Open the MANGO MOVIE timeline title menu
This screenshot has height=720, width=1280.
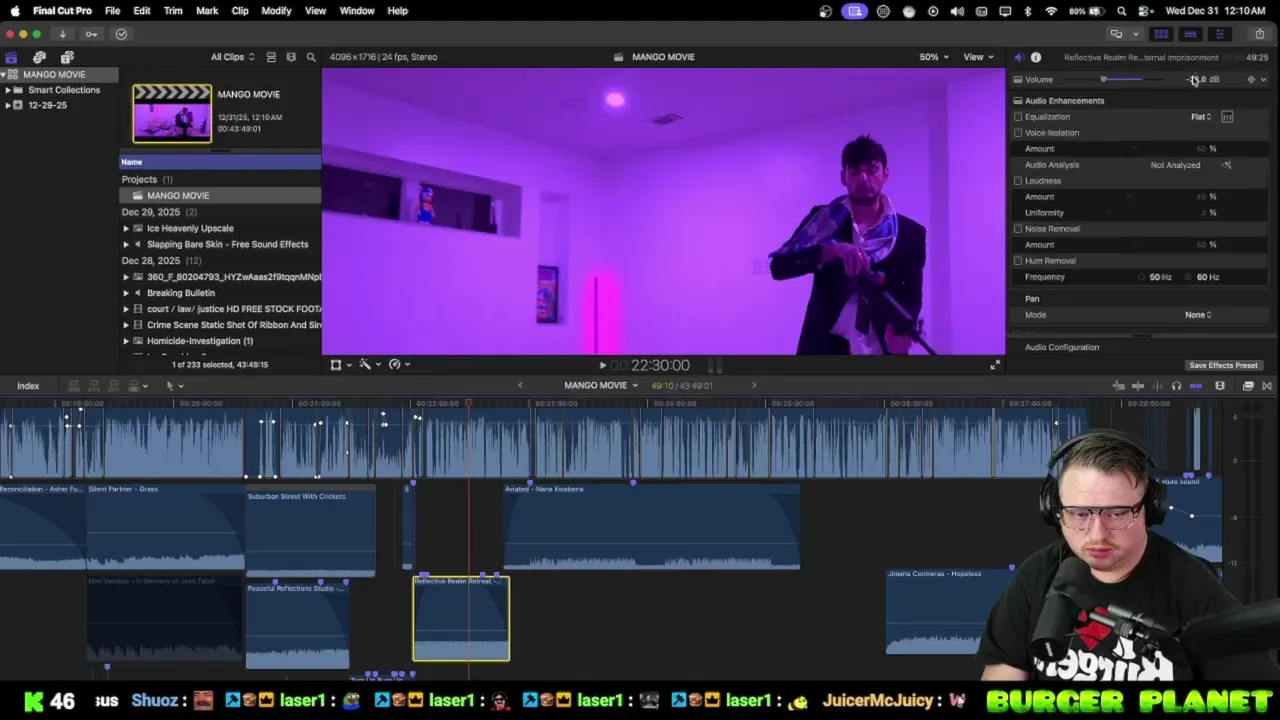pos(601,385)
